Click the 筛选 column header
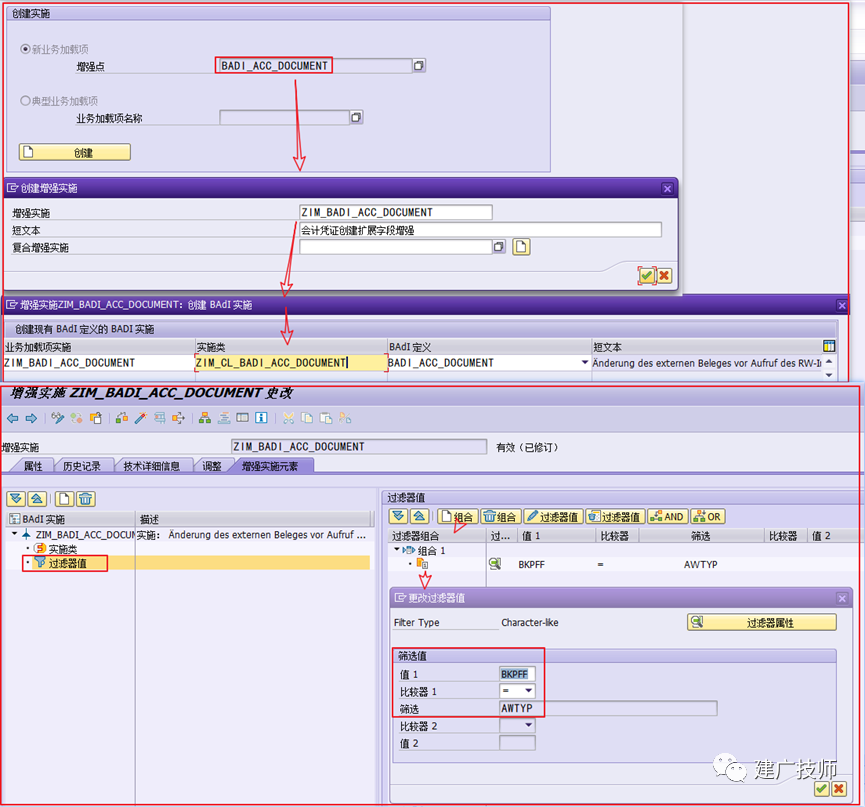 pyautogui.click(x=701, y=535)
